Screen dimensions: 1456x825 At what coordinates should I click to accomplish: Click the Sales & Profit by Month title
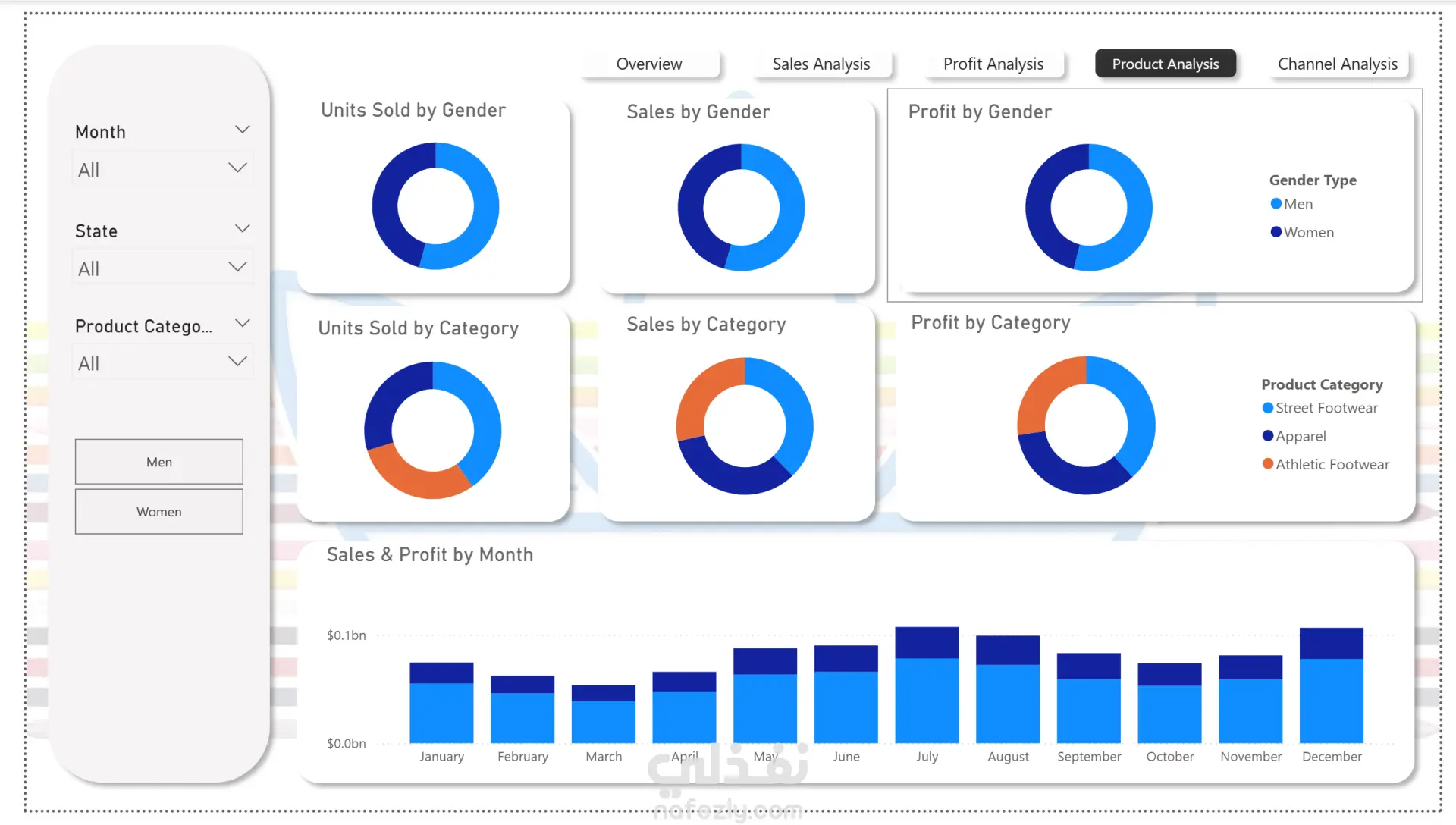pos(430,555)
